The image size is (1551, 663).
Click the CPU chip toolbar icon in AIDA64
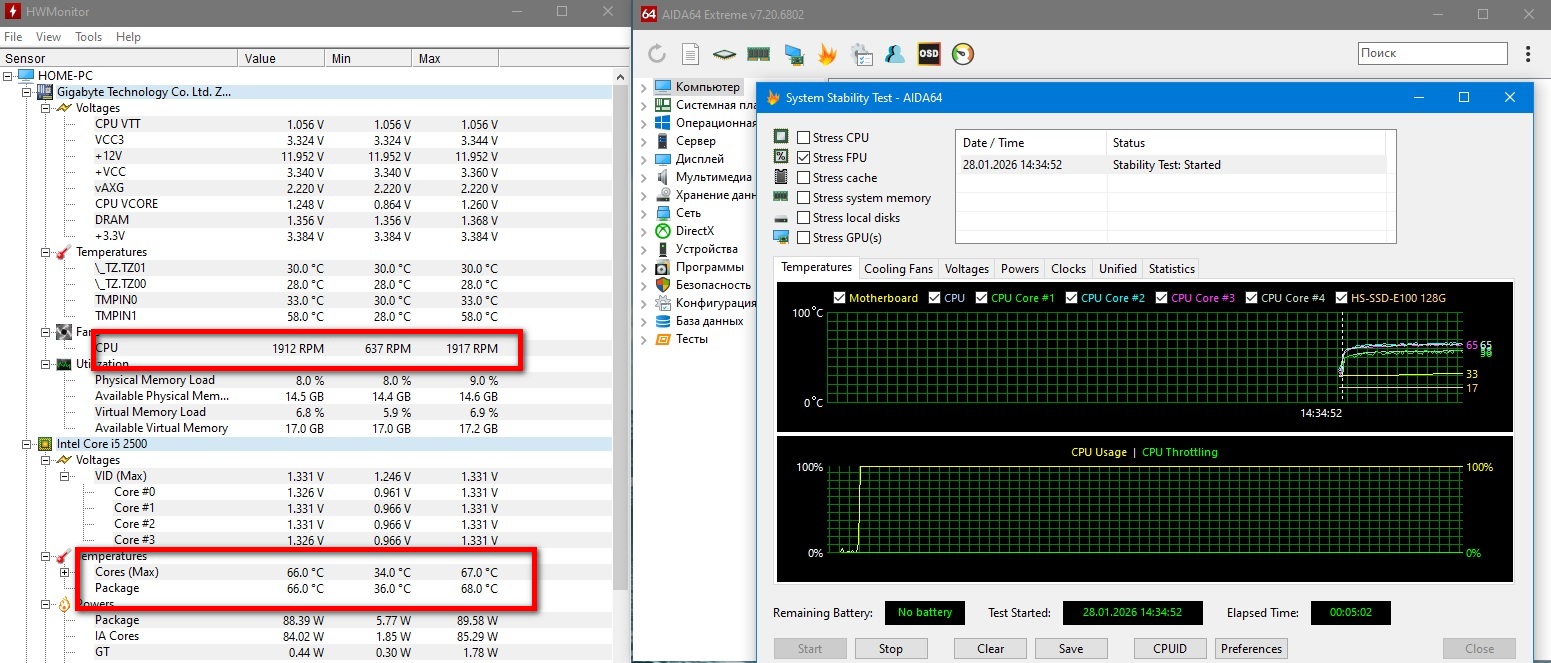[724, 54]
